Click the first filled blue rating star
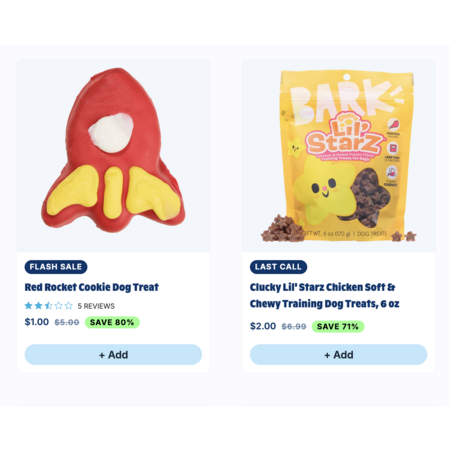This screenshot has height=450, width=450. 29,305
